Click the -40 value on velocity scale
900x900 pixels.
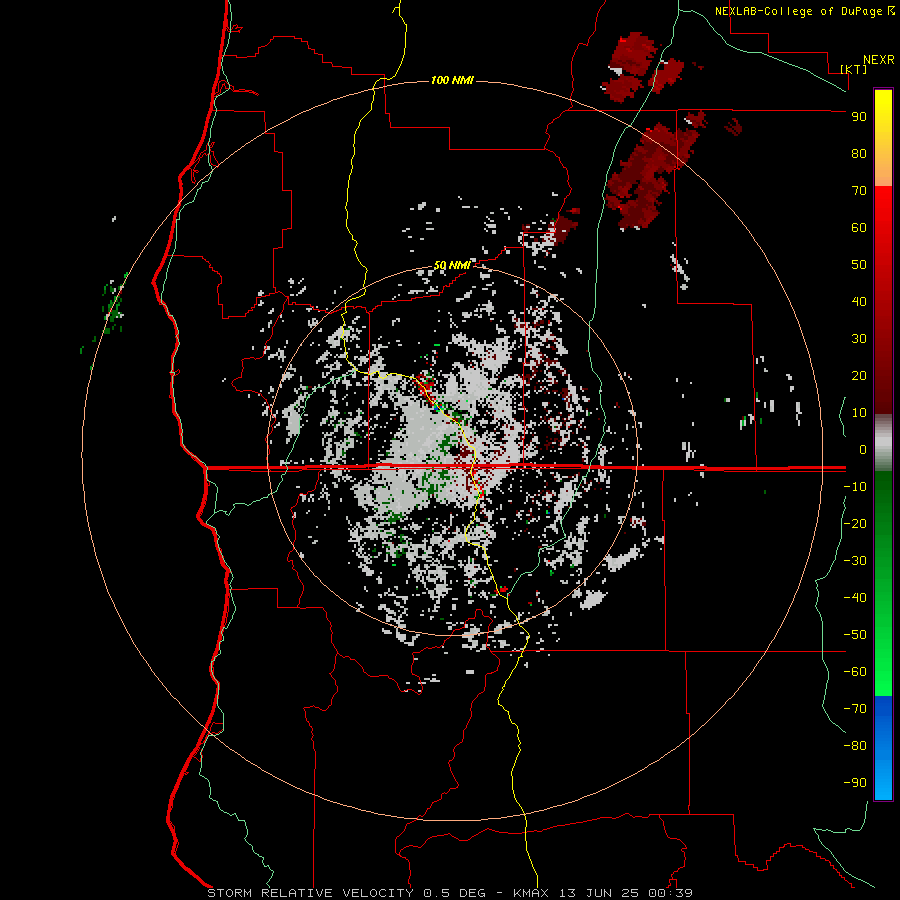(855, 598)
